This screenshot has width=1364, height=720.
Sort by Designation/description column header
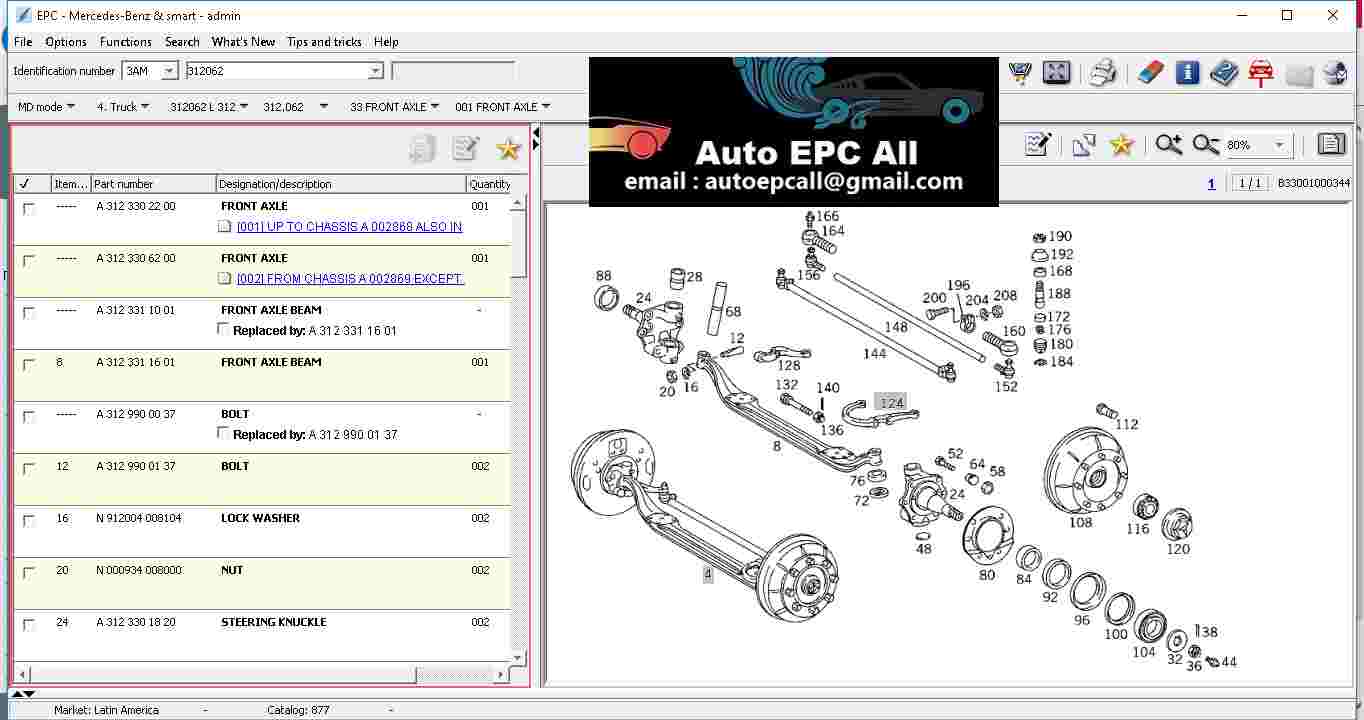[341, 184]
